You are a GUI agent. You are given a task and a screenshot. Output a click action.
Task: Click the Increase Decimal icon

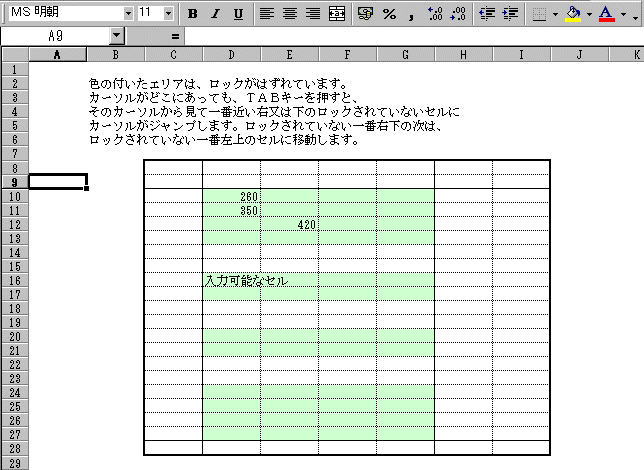435,14
